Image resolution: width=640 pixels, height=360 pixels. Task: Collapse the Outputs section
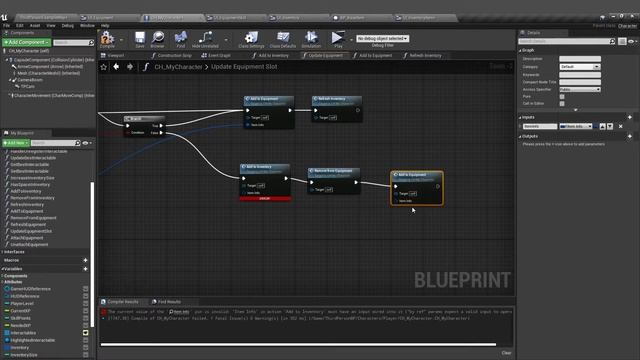pos(520,137)
